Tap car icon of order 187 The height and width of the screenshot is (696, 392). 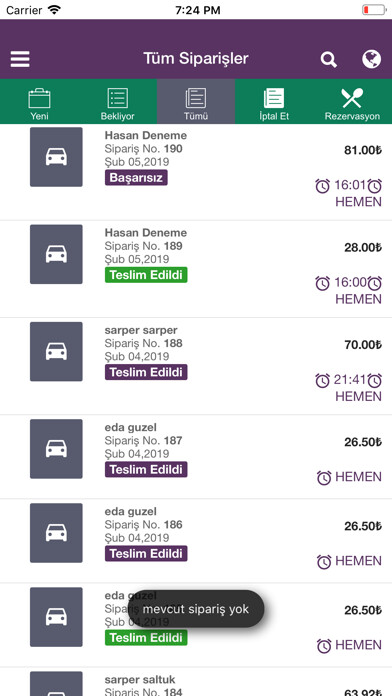coord(56,449)
